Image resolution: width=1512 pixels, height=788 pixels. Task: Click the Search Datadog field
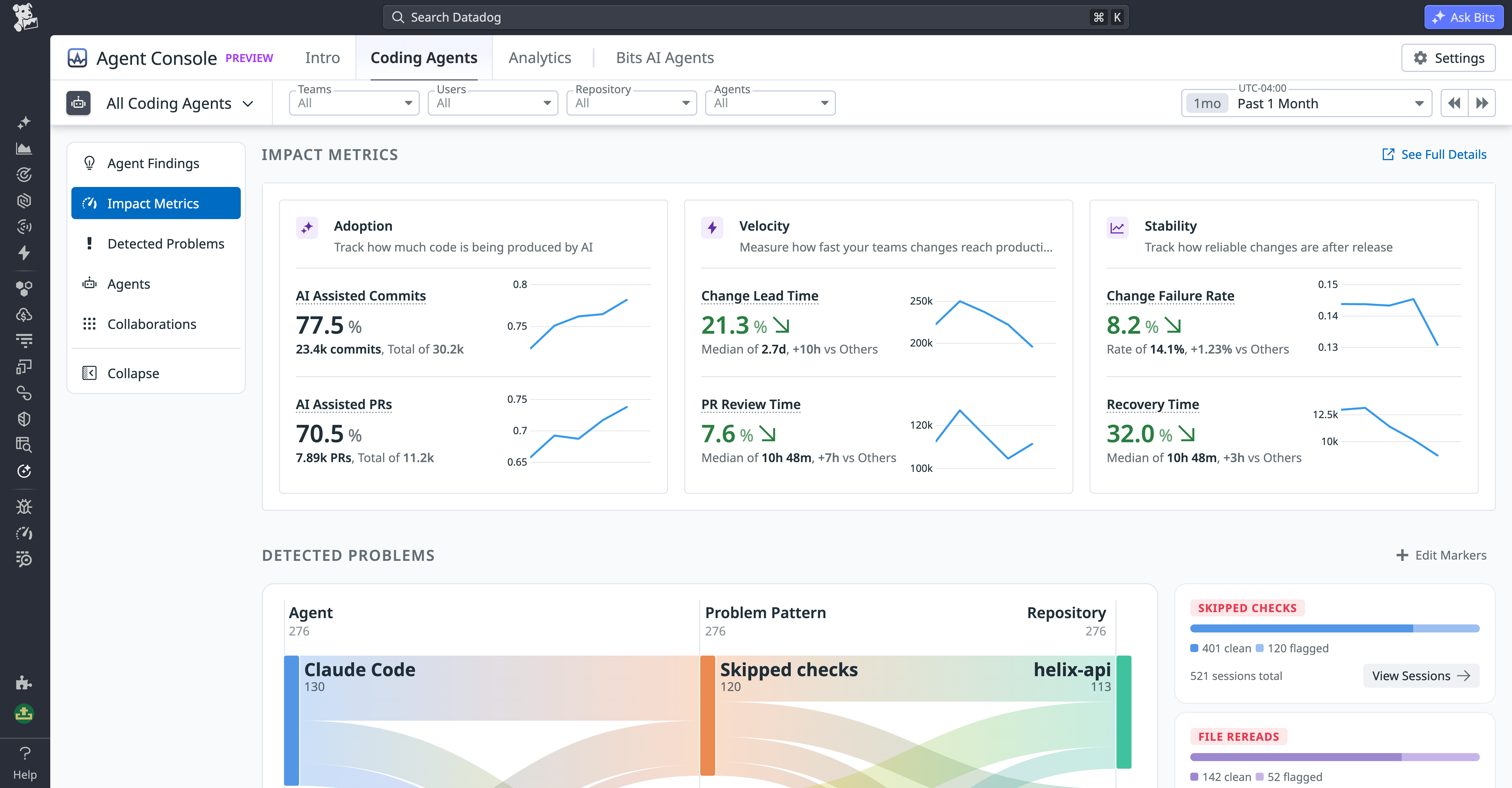point(755,17)
